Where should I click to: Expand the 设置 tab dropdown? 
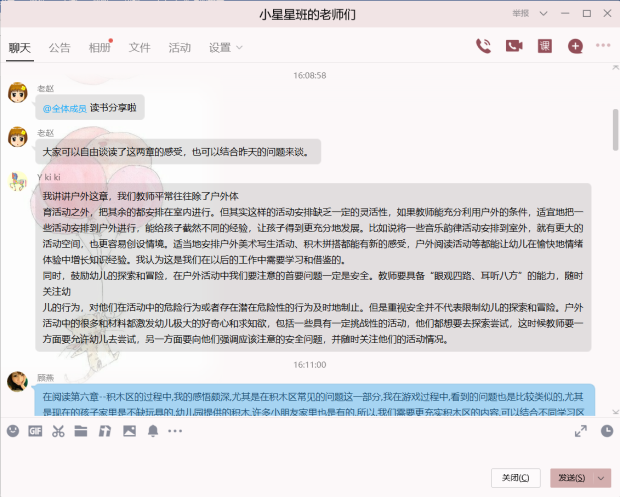237,48
